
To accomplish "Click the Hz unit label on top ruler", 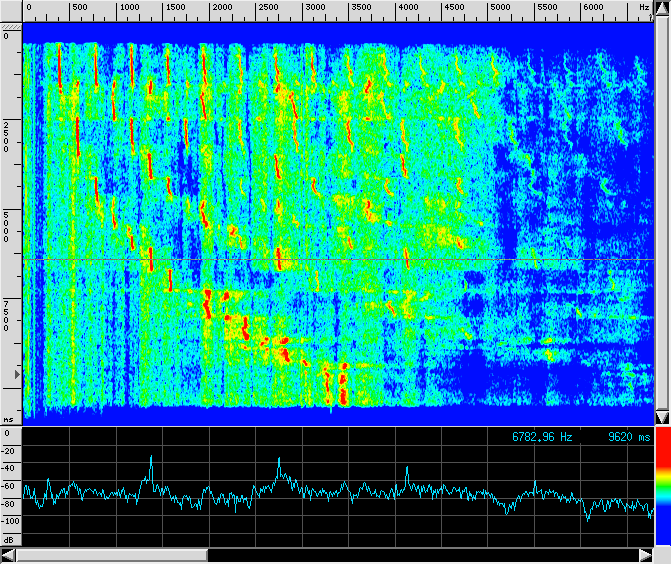I will 644,7.
